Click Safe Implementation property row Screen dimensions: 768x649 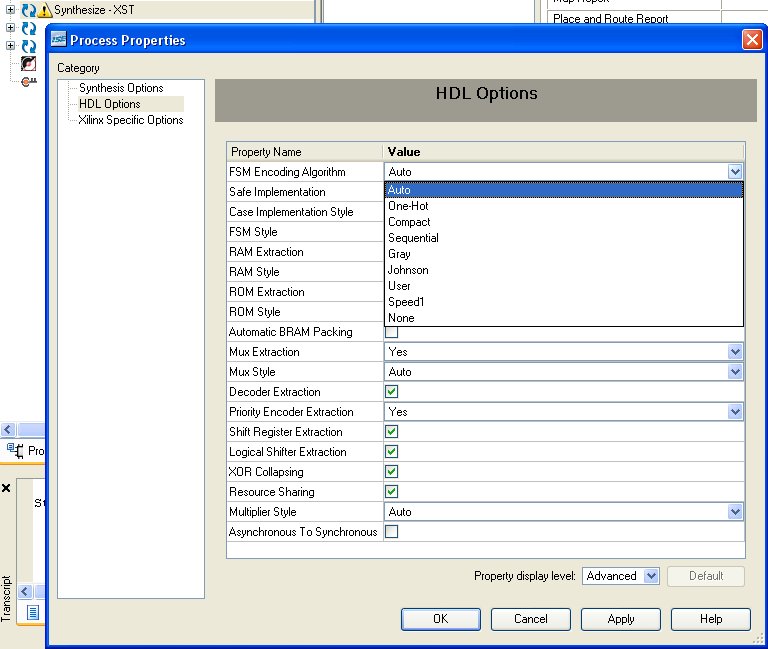[305, 192]
